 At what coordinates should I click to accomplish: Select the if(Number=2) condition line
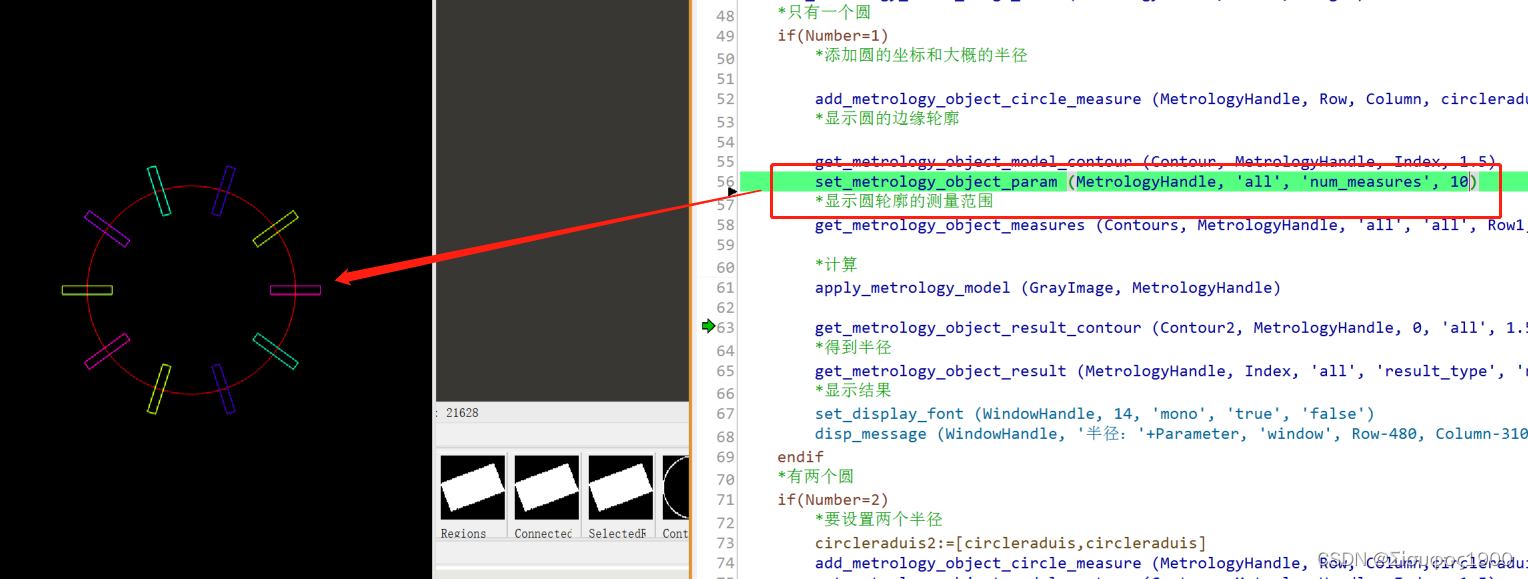(x=832, y=499)
